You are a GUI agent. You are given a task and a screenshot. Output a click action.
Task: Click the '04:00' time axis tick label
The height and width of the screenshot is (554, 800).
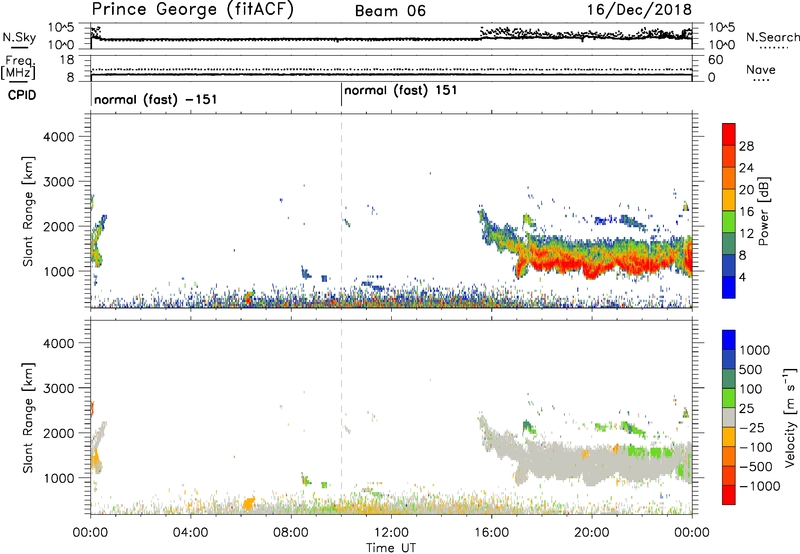click(x=190, y=533)
